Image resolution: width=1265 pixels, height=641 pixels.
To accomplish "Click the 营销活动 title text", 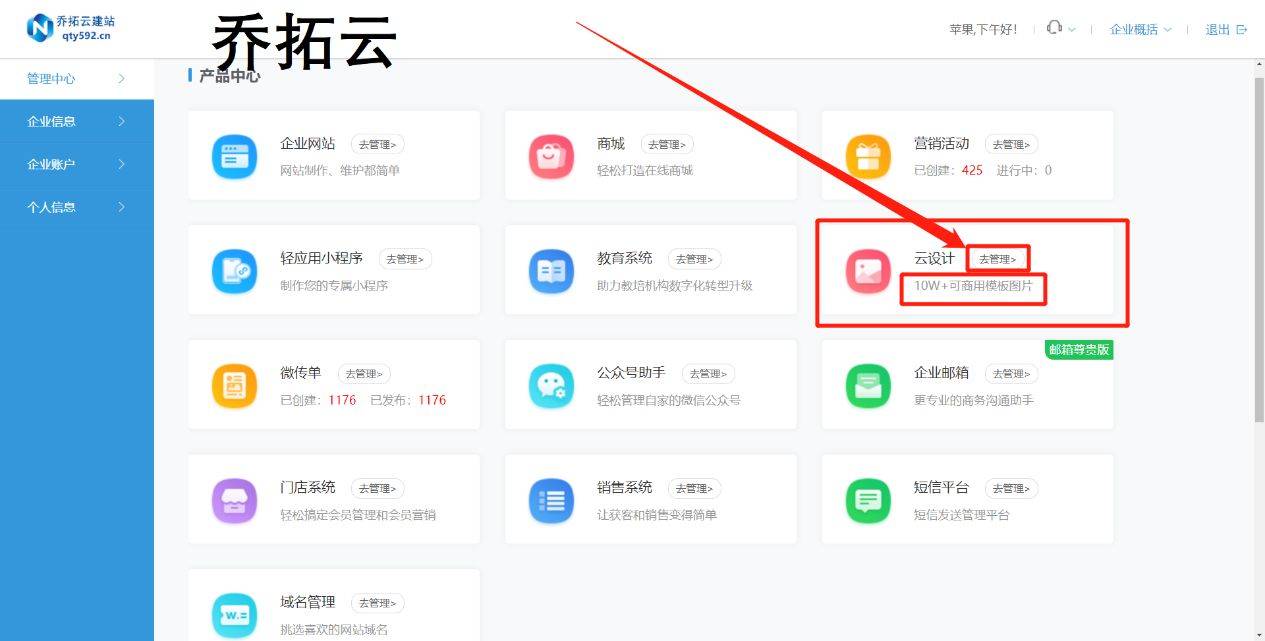I will tap(941, 144).
